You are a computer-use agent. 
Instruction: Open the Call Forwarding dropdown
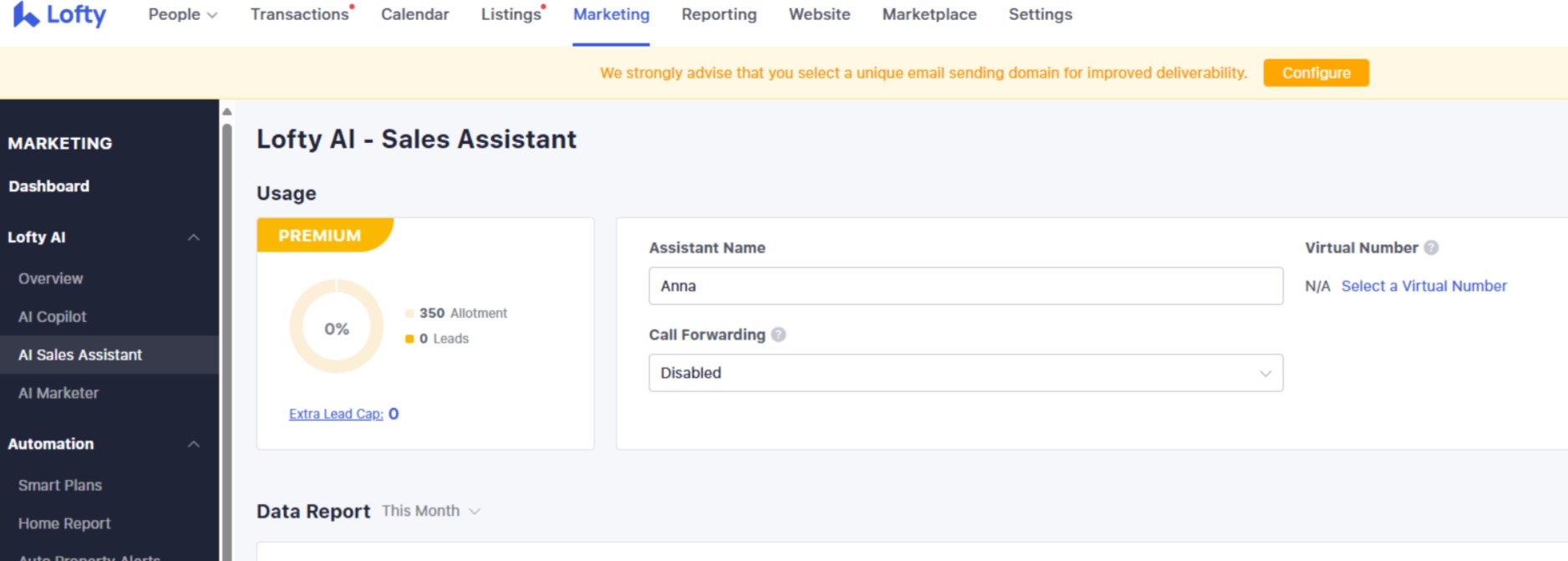[x=965, y=373]
